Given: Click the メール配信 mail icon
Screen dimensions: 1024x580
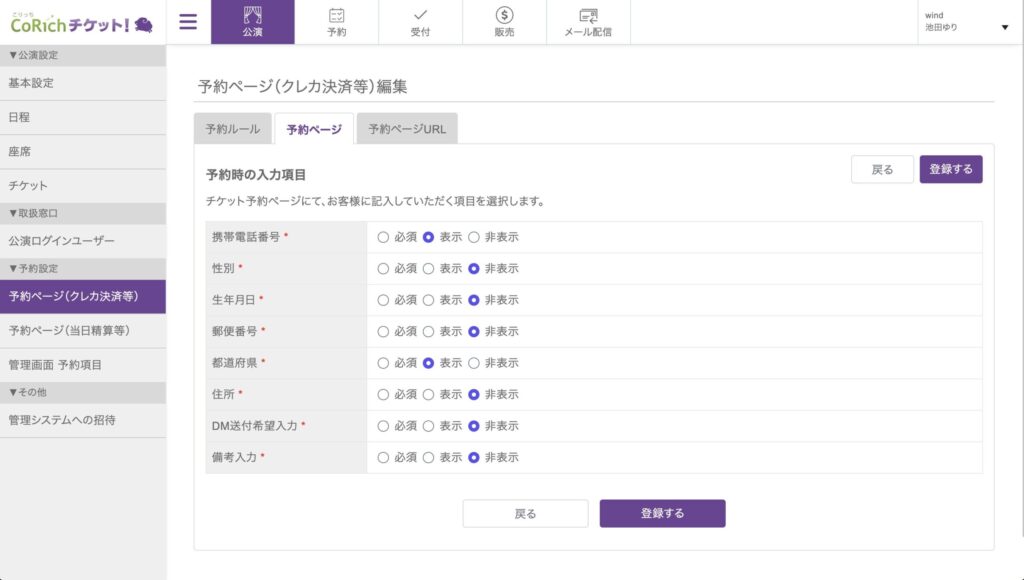Looking at the screenshot, I should (x=588, y=16).
